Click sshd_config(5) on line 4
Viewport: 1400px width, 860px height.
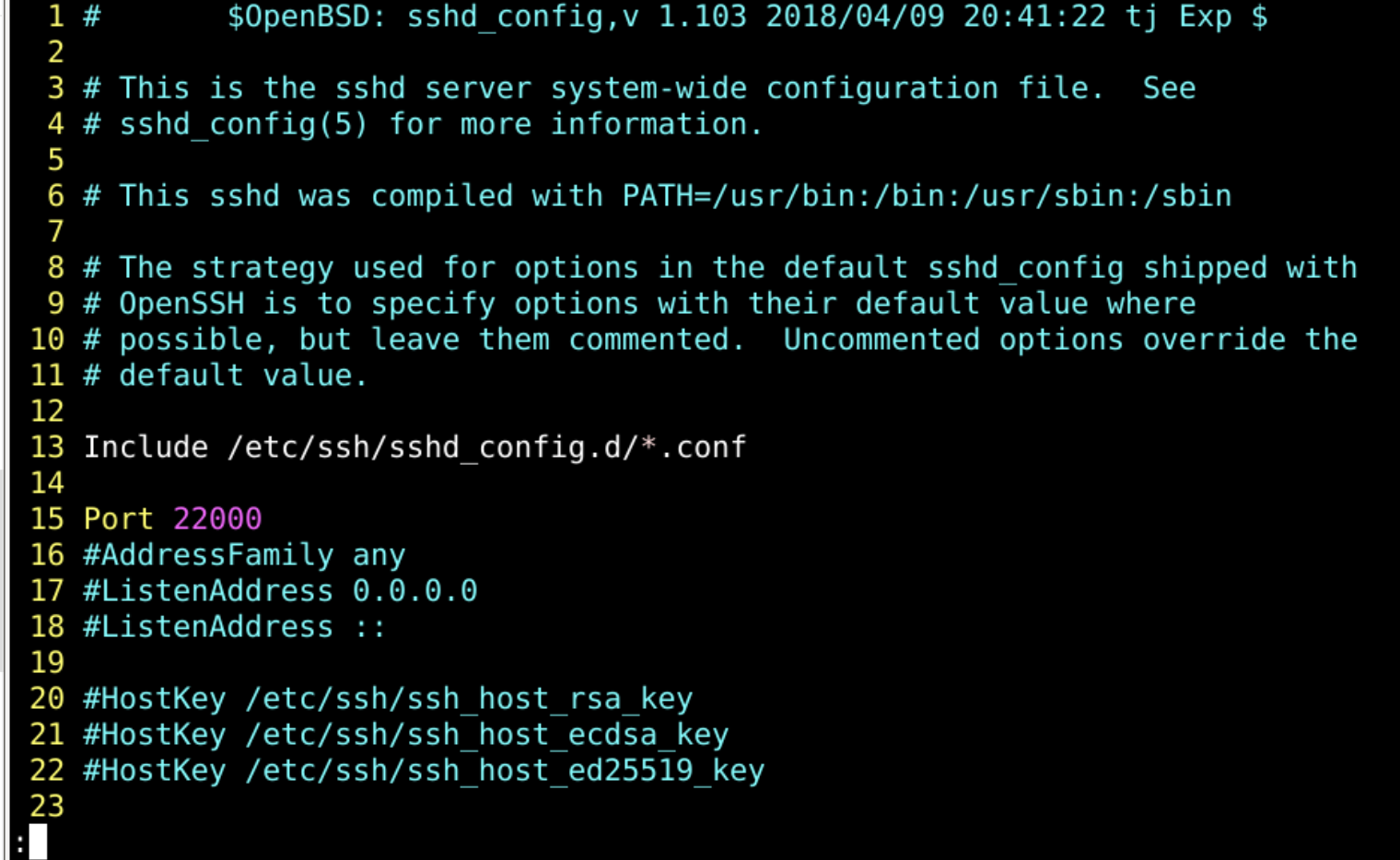(244, 123)
